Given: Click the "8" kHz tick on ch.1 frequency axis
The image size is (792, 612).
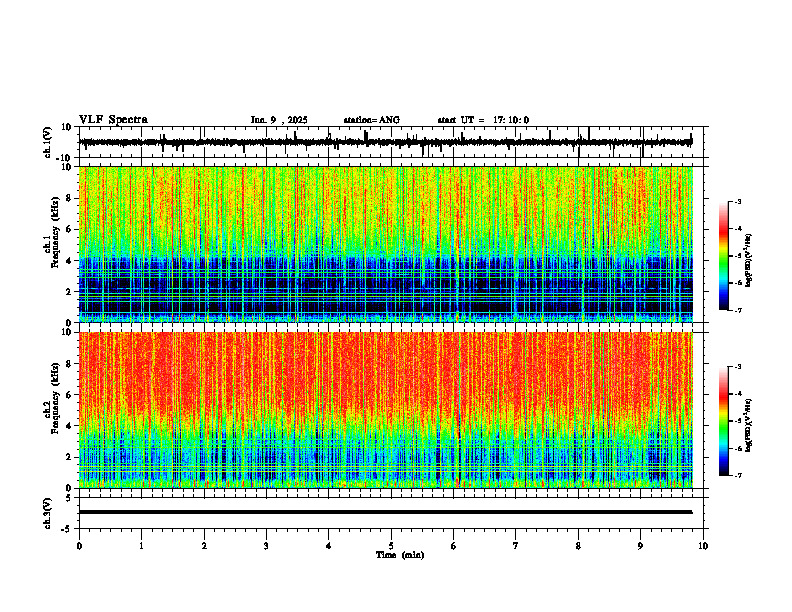Looking at the screenshot, I should click(x=69, y=198).
